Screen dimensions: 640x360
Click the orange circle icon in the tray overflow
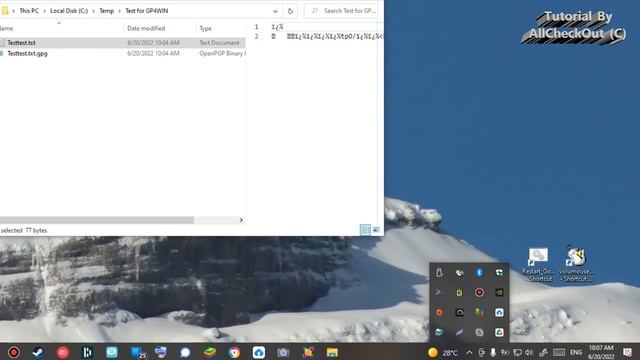439,312
